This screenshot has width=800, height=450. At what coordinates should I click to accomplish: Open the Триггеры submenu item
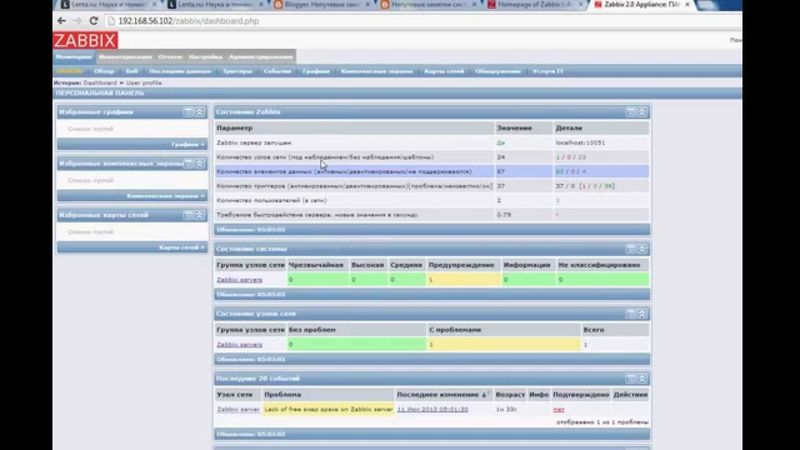click(x=237, y=71)
